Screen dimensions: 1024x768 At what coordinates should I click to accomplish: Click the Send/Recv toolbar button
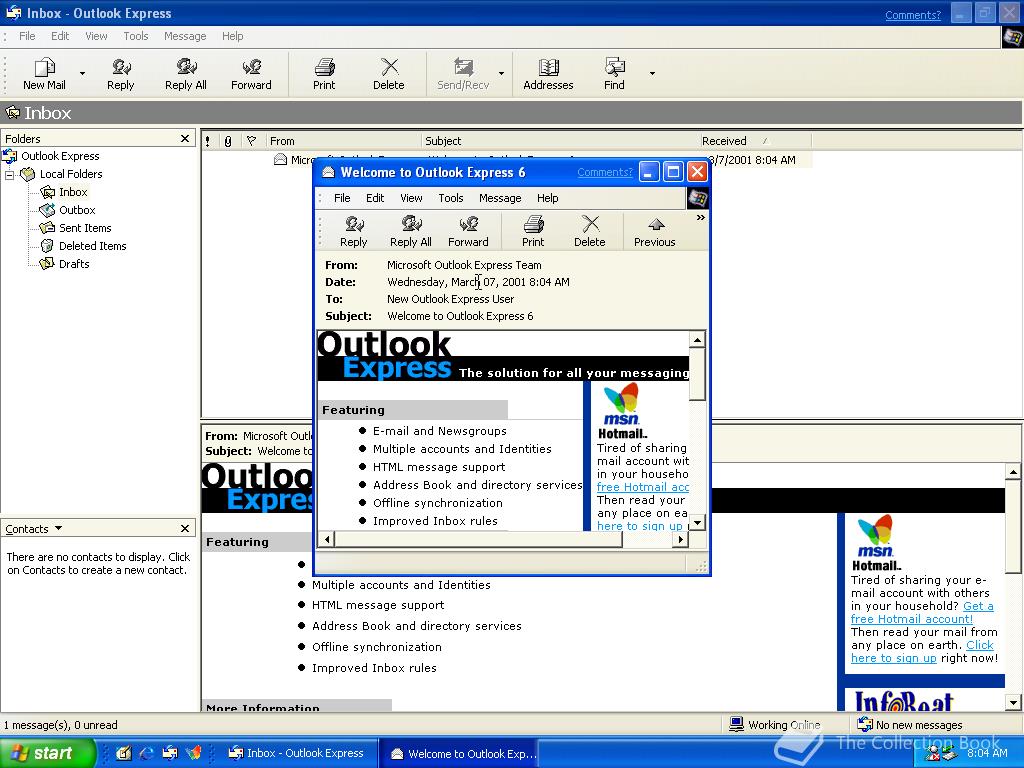[463, 74]
